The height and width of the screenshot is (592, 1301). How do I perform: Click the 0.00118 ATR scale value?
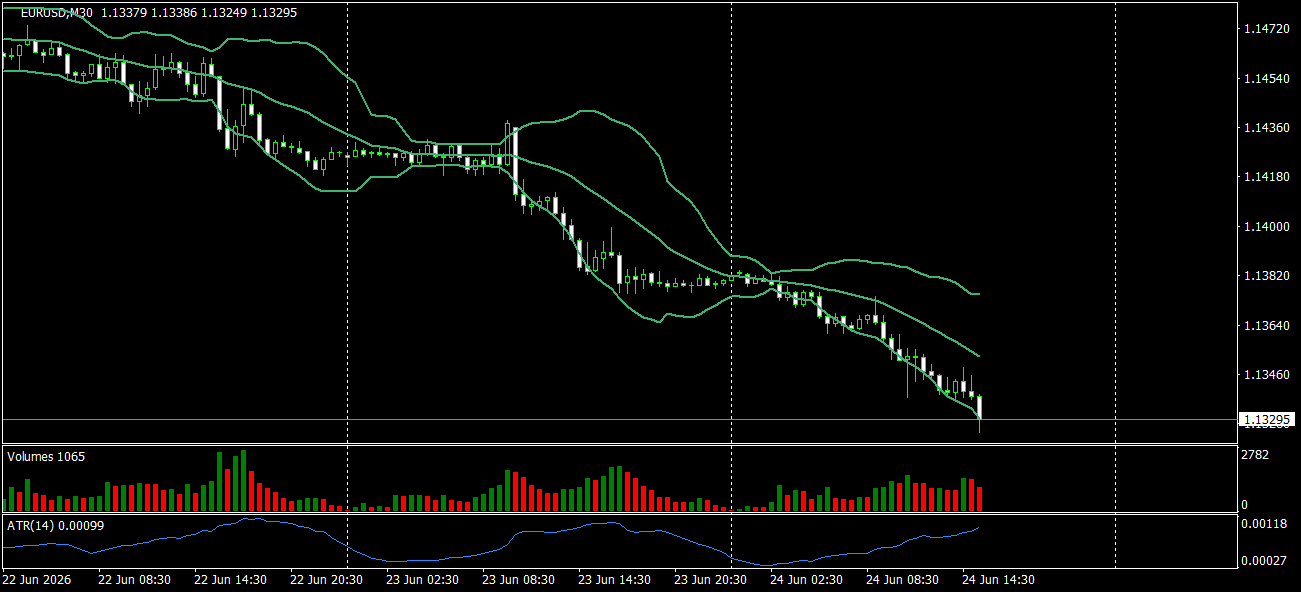pyautogui.click(x=1265, y=523)
